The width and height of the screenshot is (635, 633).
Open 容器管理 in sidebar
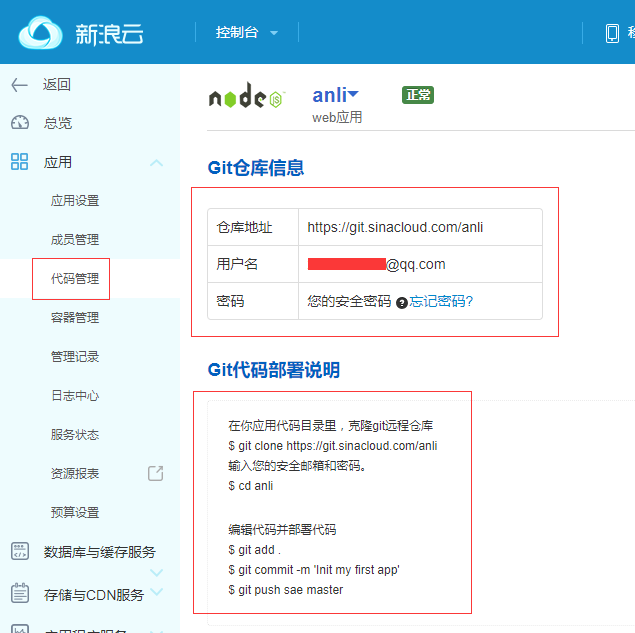75,318
